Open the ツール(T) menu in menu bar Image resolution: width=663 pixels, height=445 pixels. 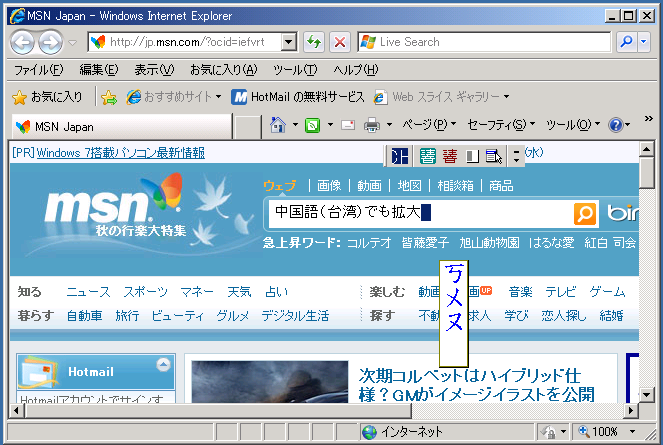(x=295, y=70)
